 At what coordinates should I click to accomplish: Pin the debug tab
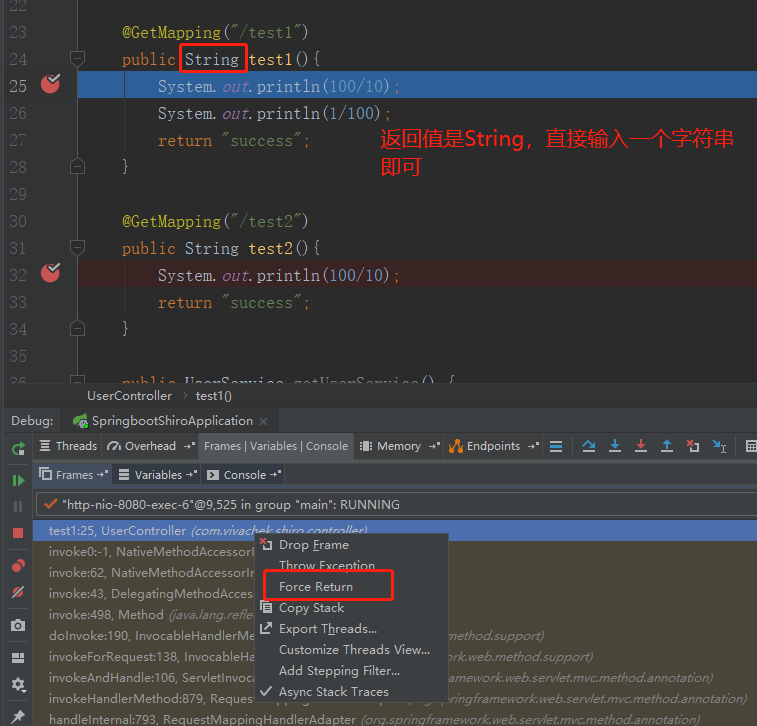point(18,716)
